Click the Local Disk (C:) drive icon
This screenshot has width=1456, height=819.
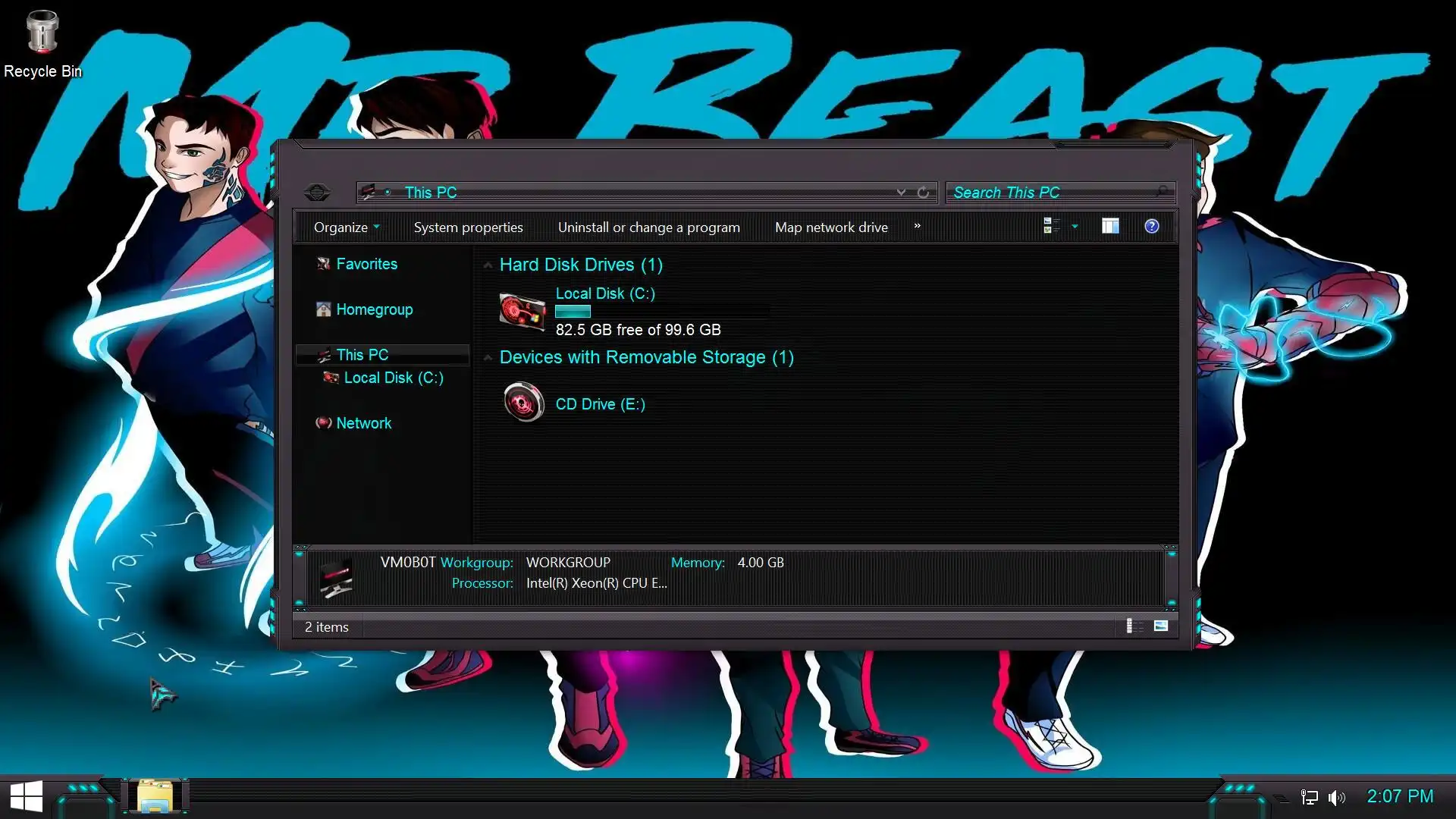522,312
